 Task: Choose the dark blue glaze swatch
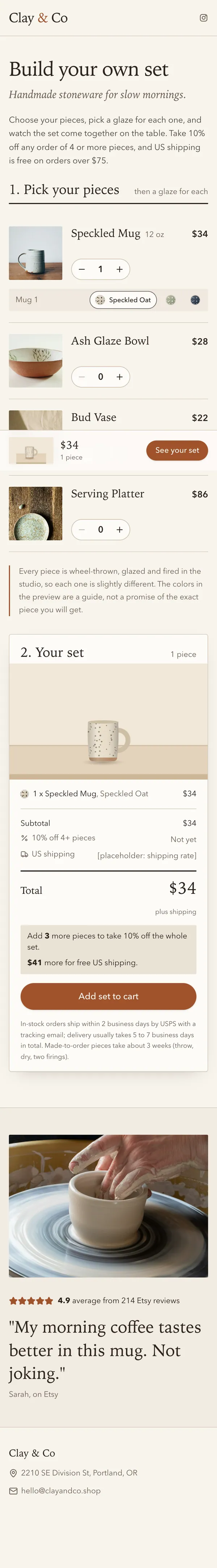click(x=195, y=300)
